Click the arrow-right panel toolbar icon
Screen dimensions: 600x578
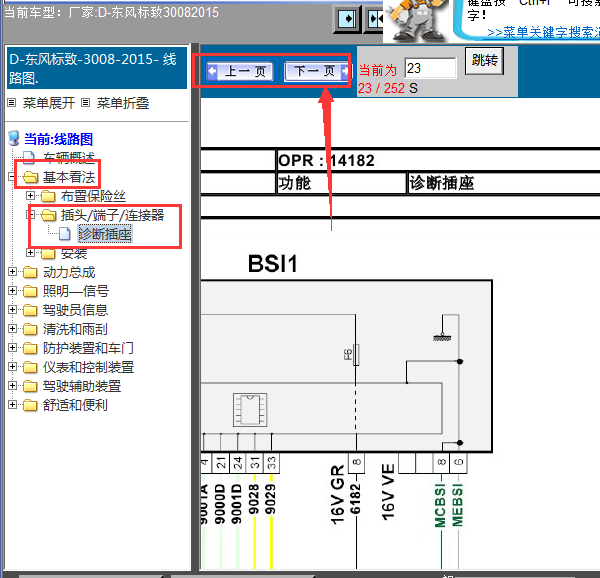347,19
